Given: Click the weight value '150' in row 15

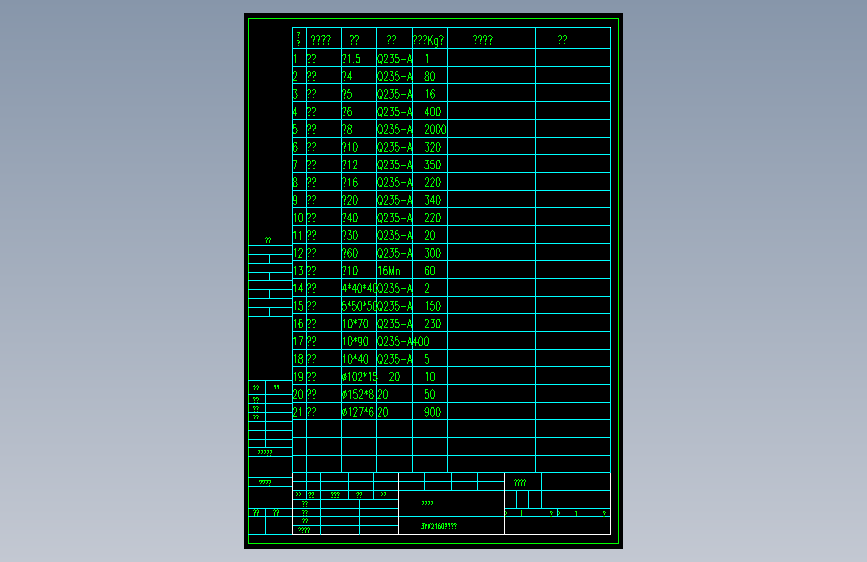Looking at the screenshot, I should coord(432,306).
